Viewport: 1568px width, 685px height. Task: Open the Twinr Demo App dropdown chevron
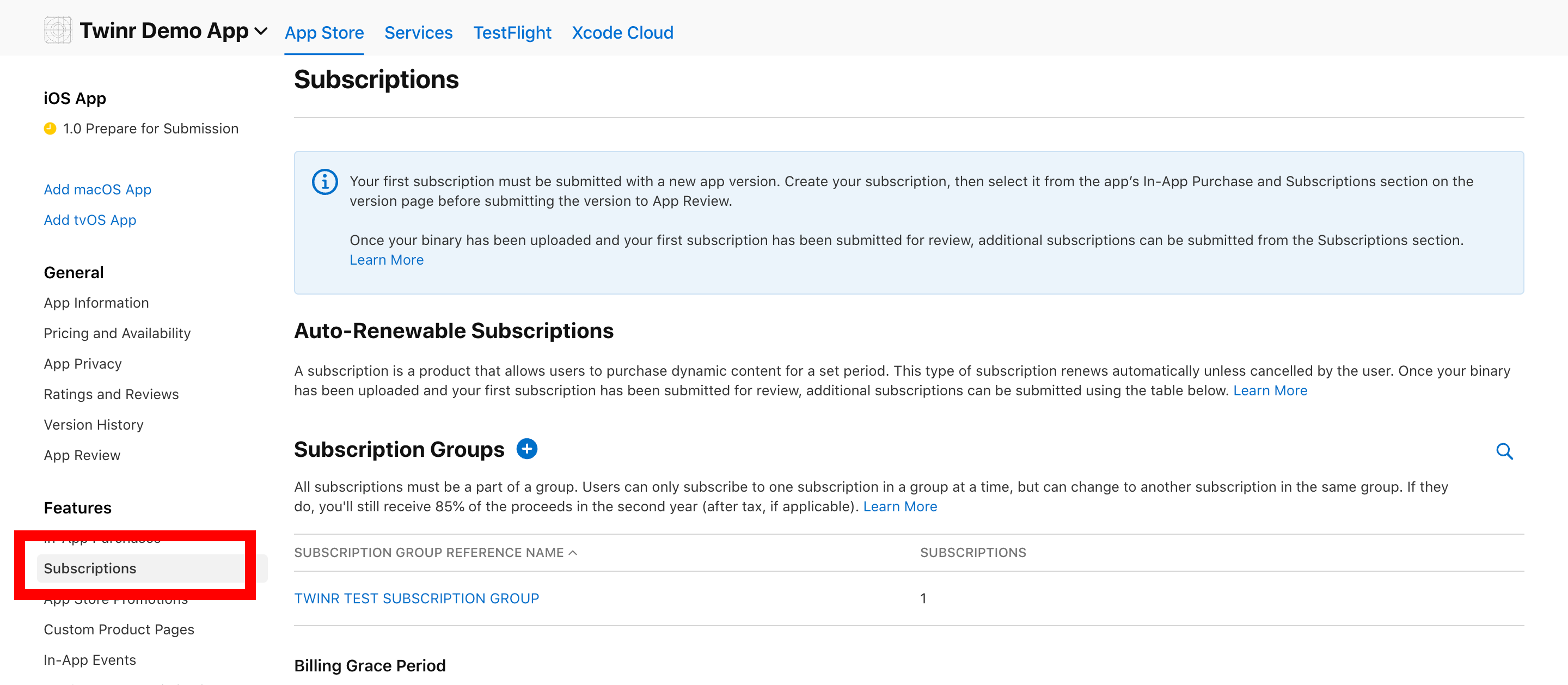click(x=261, y=32)
